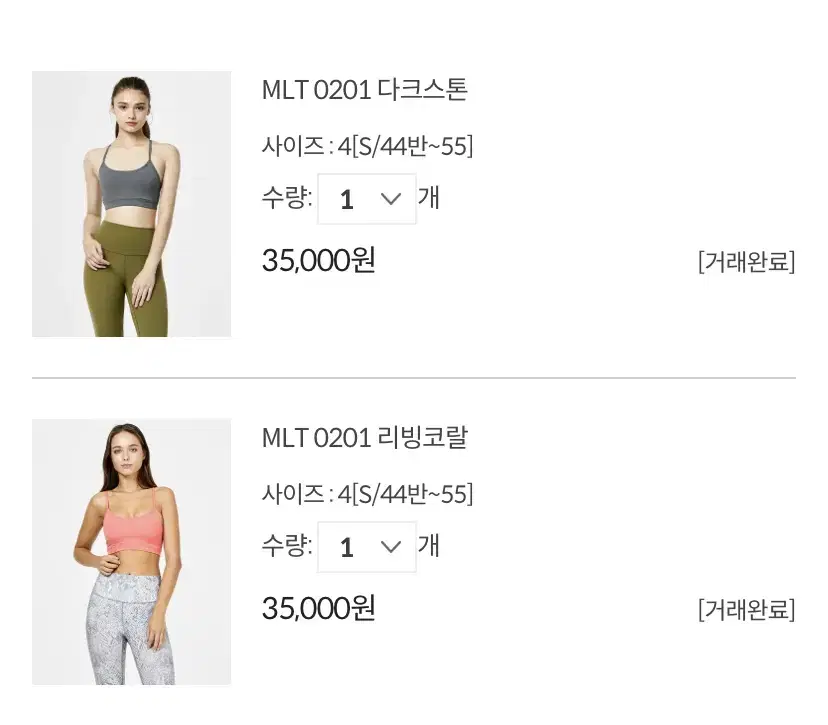The image size is (828, 725).
Task: Click the 사이즈 4[S/44반~55] text under 리빙코랄
Action: (368, 494)
